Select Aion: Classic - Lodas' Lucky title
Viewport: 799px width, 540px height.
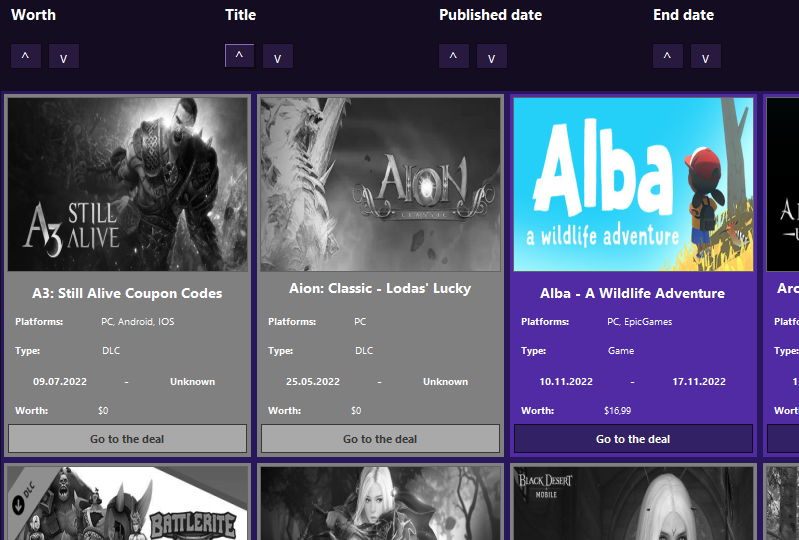point(380,288)
